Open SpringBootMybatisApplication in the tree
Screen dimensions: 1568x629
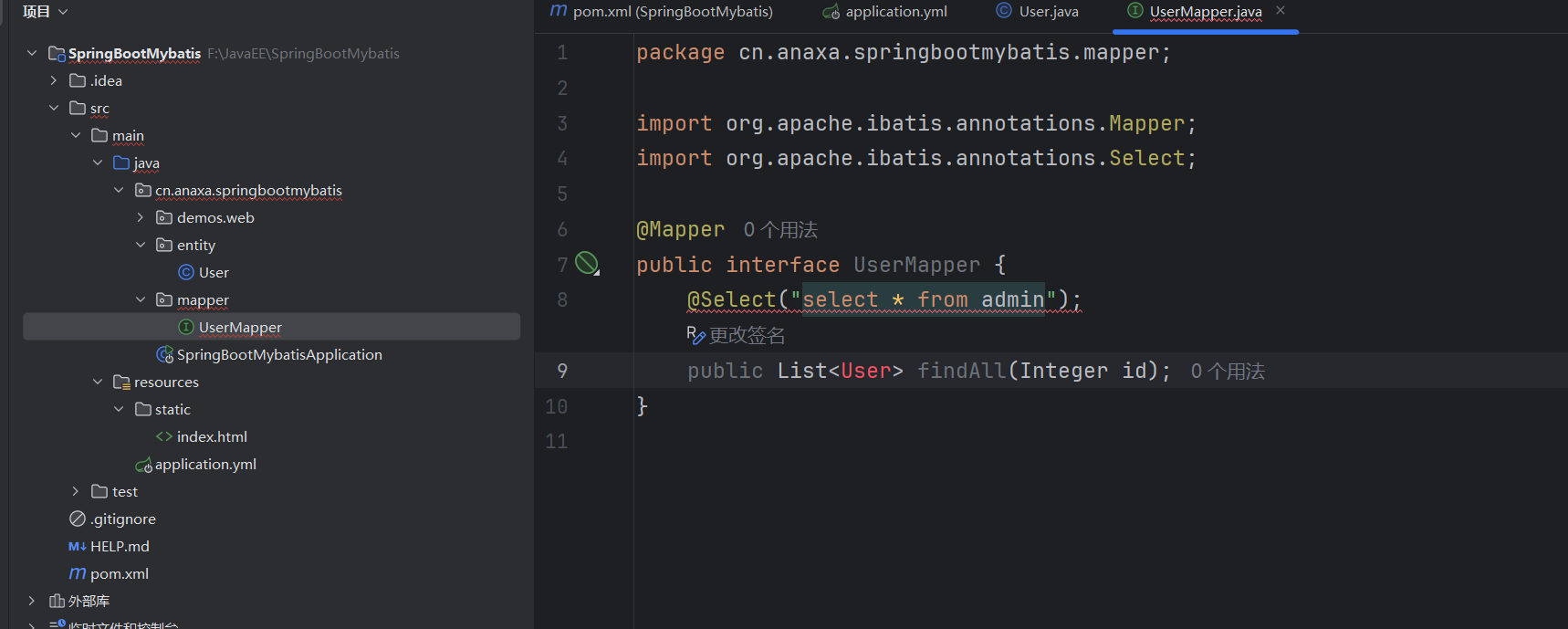pos(279,354)
